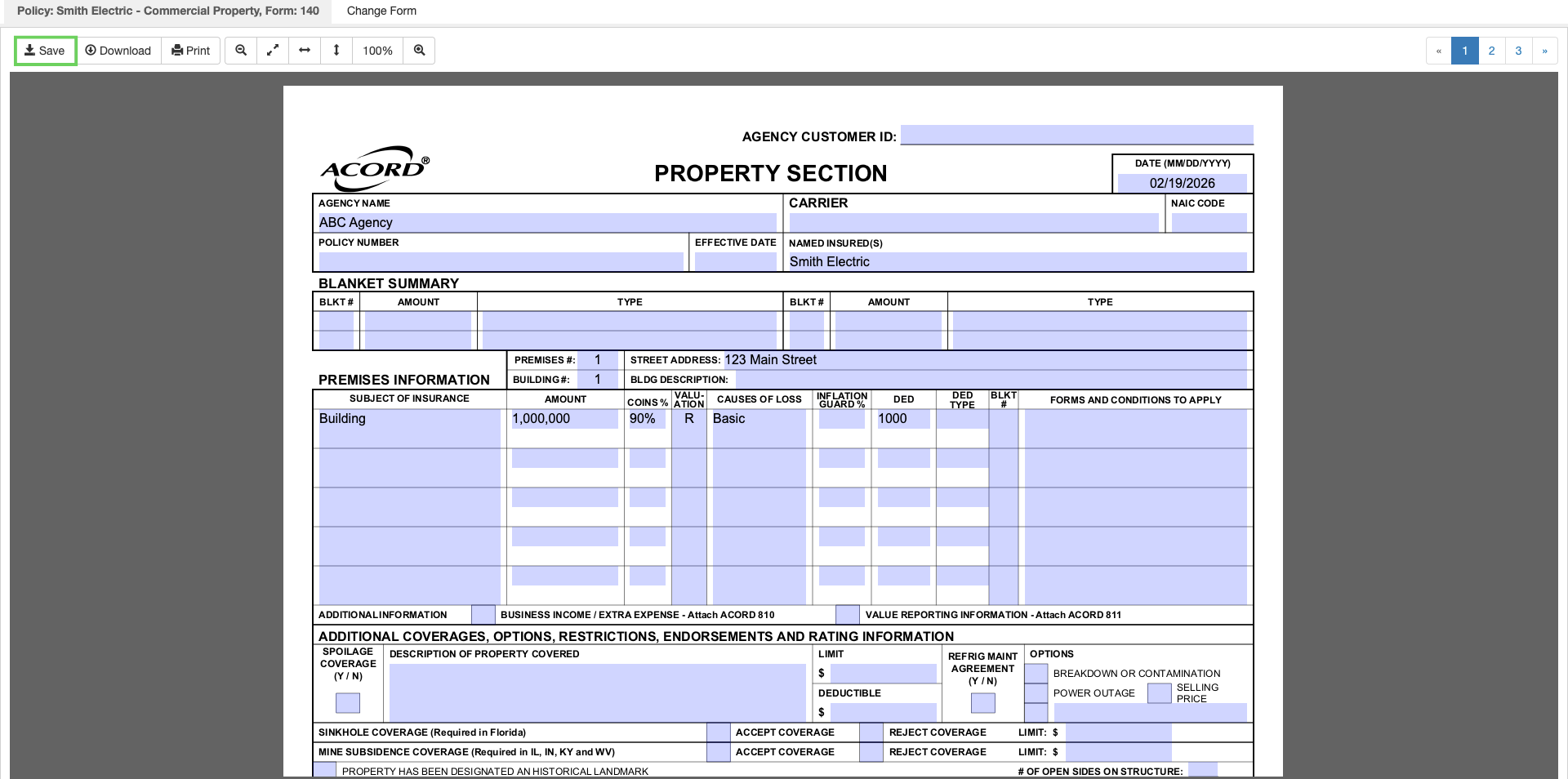This screenshot has width=1568, height=779.
Task: Click the Bldg Description field
Action: 991,379
